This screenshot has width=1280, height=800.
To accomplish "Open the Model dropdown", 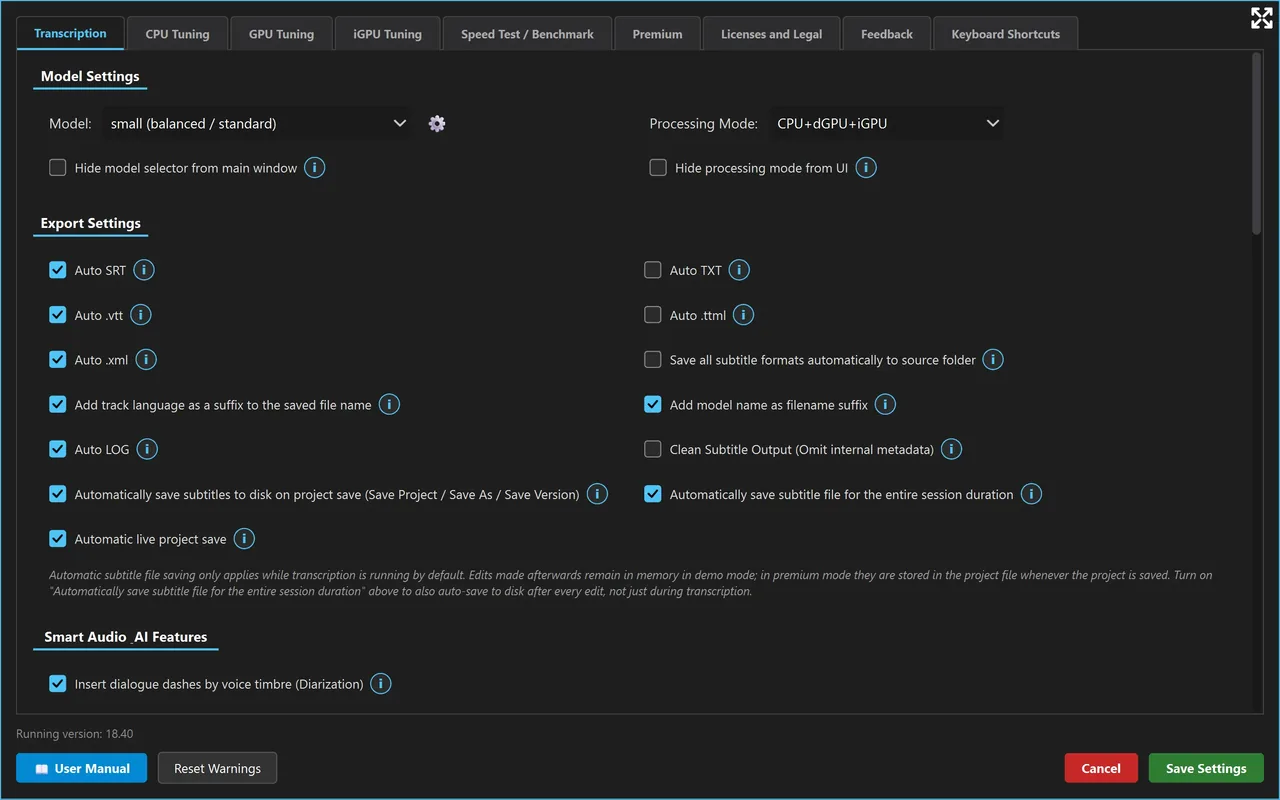I will [258, 124].
